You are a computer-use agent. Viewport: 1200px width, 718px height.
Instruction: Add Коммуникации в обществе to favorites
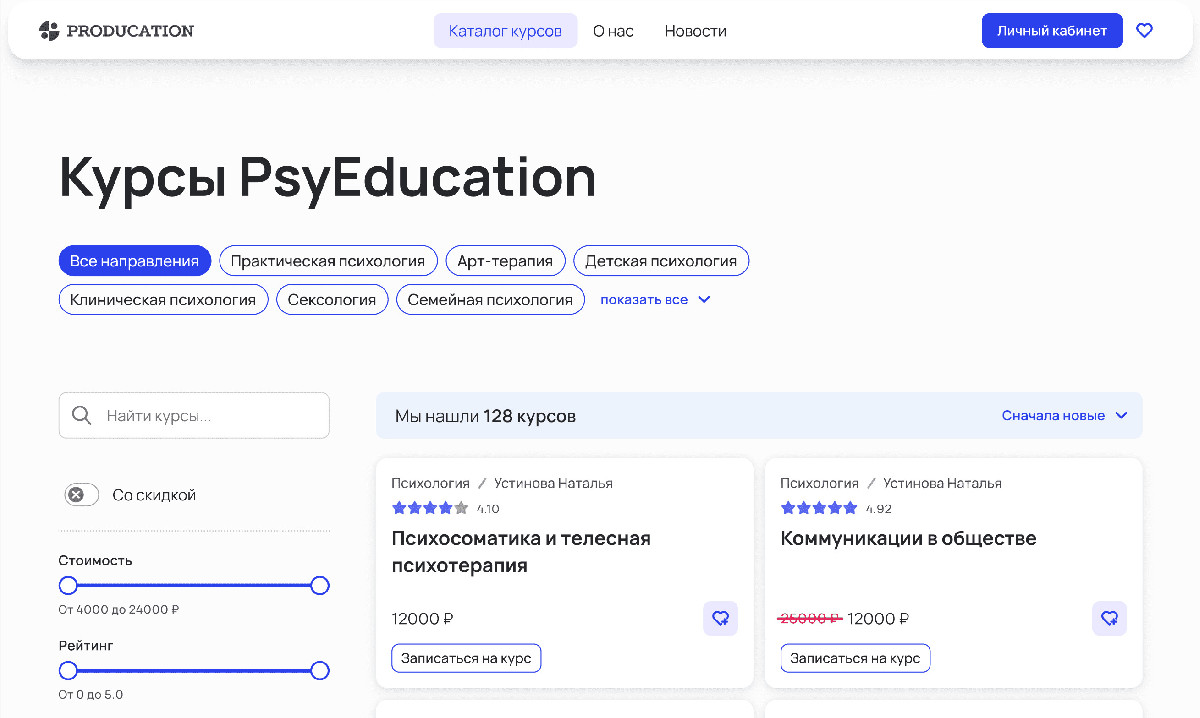click(1109, 618)
